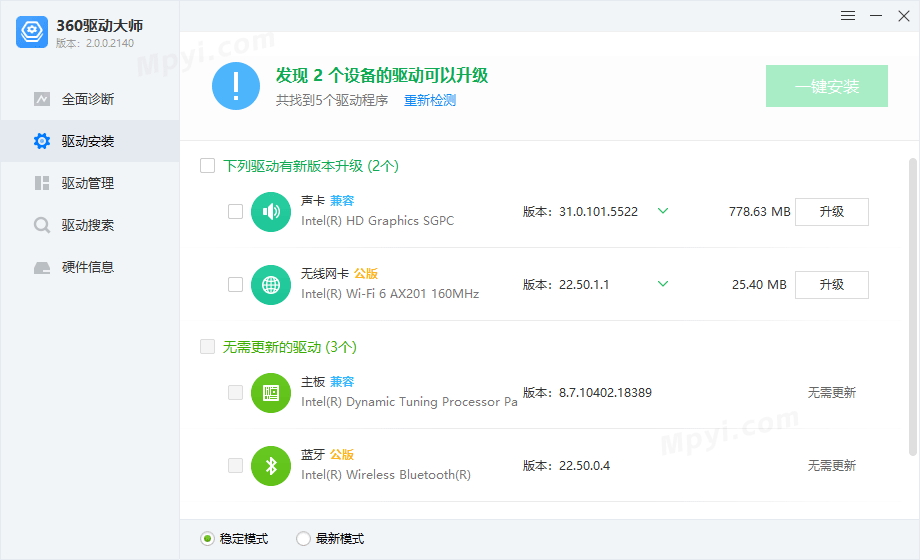This screenshot has width=920, height=560.
Task: Click the 硬件信息 drive icon
Action: point(42,268)
